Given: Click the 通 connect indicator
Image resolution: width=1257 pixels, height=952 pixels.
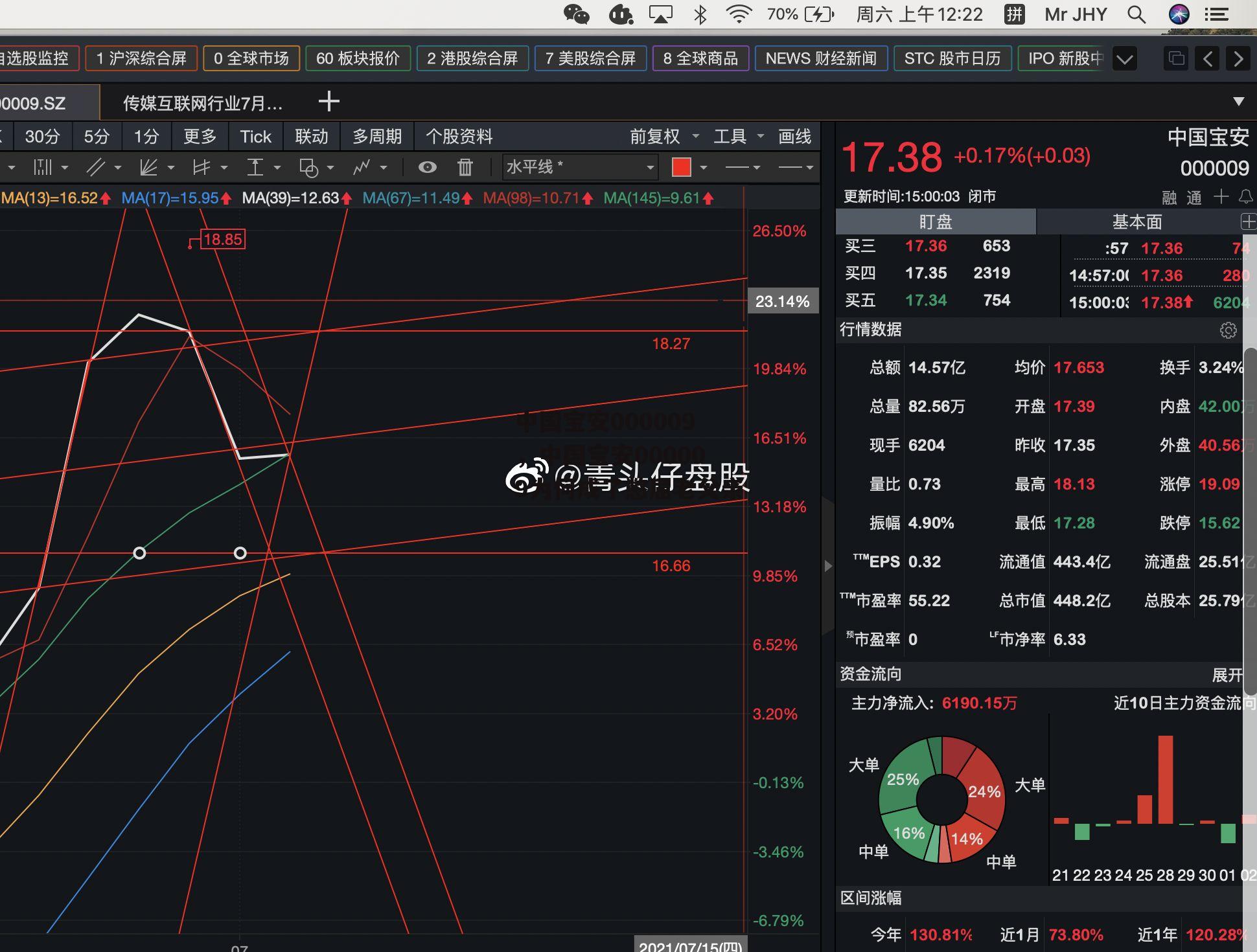Looking at the screenshot, I should tap(1194, 198).
